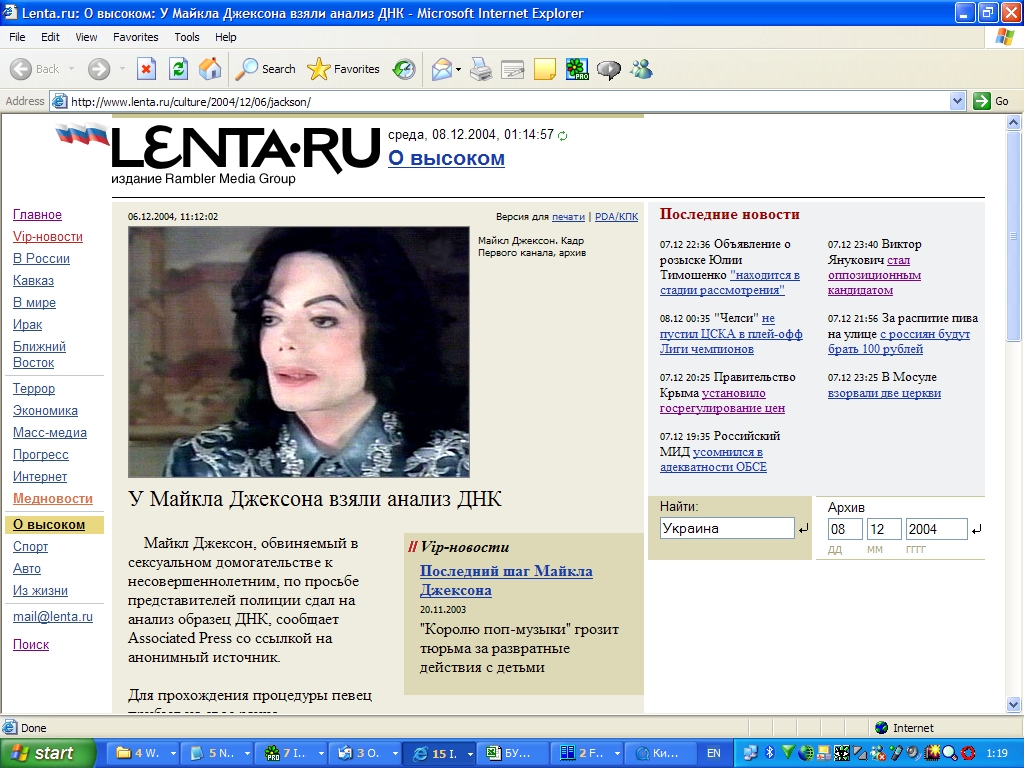Open the History toolbar icon

point(404,69)
